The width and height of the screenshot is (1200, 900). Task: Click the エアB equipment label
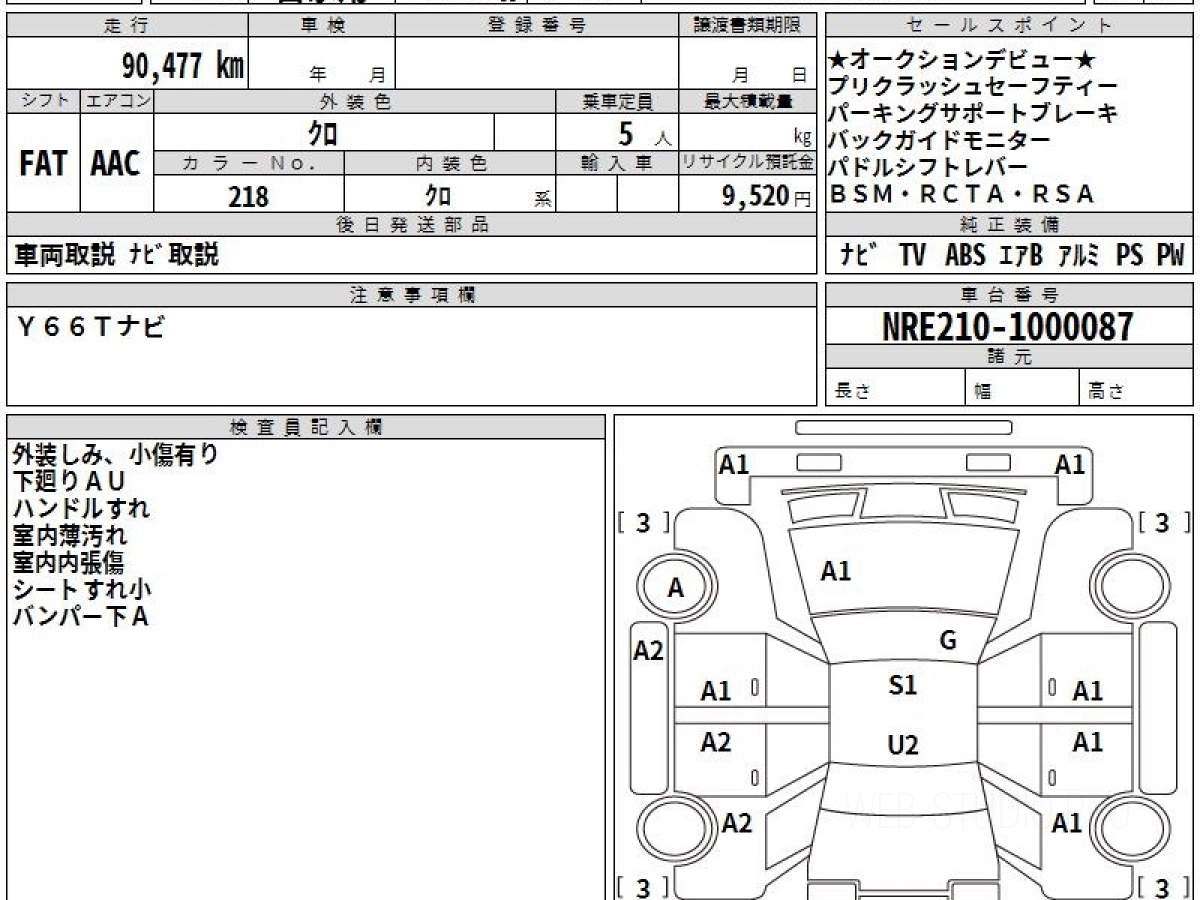pos(1021,255)
